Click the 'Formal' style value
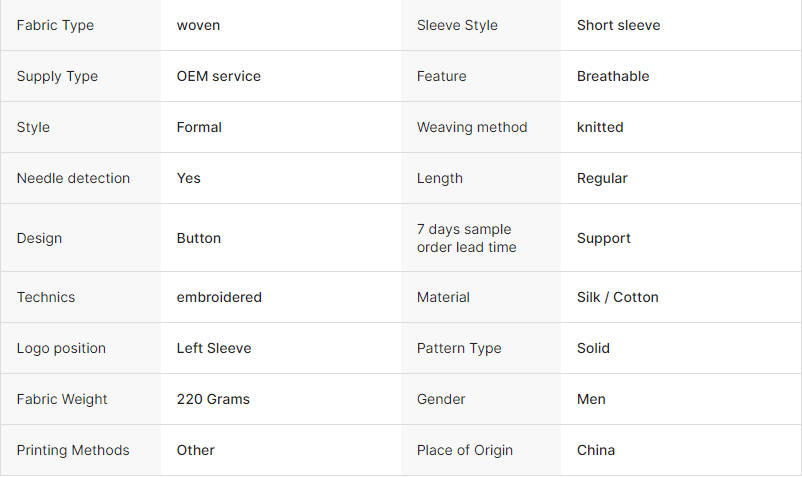 coord(199,127)
